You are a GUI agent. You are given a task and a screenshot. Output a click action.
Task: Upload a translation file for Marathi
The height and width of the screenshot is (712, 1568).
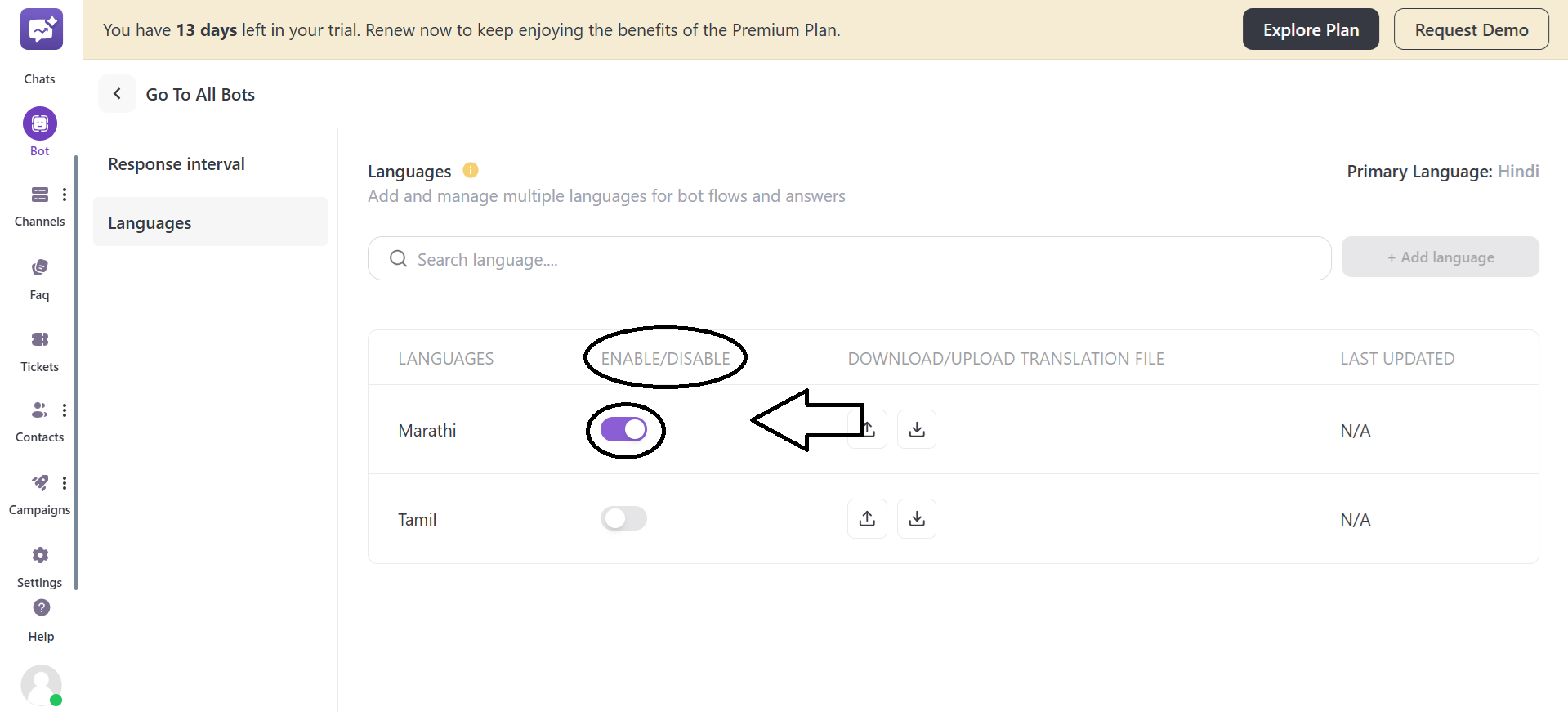pos(866,428)
